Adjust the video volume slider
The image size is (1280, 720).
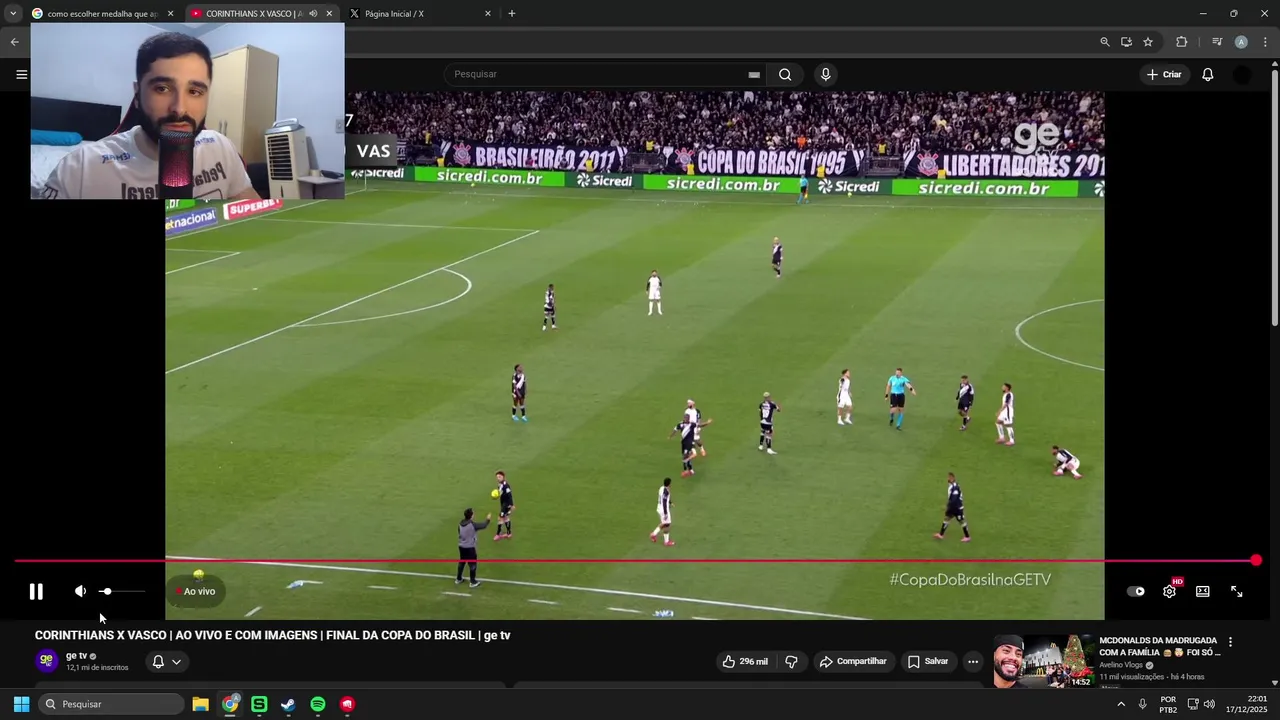pos(124,591)
